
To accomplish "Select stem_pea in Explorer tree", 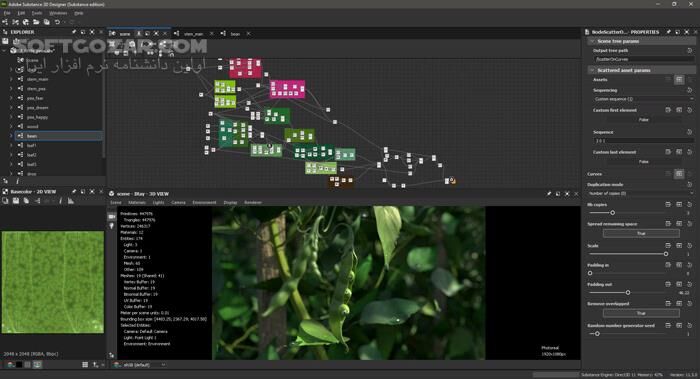I will coord(36,89).
